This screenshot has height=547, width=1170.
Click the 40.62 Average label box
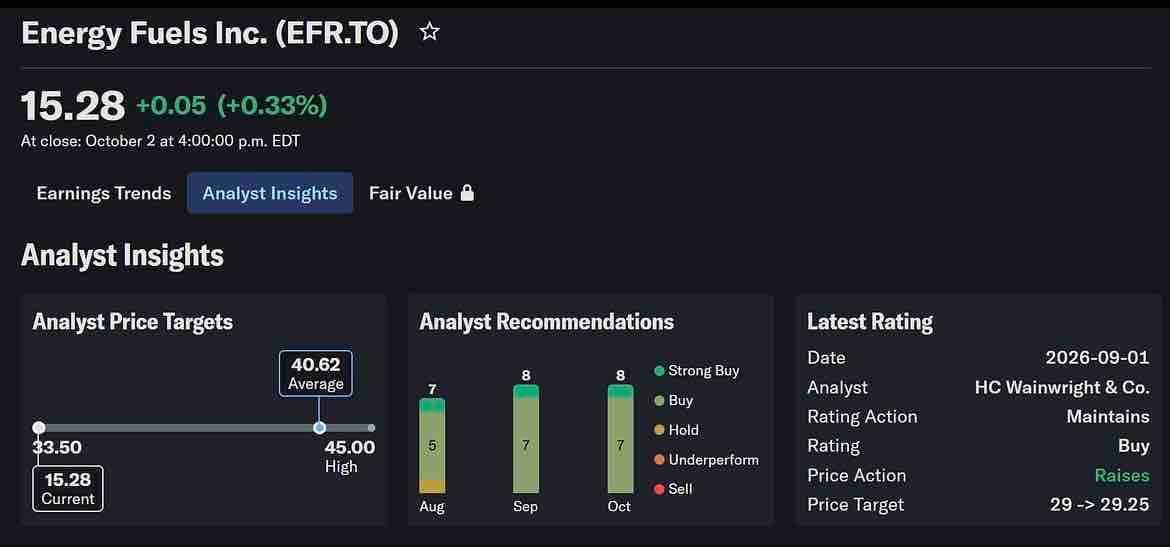[316, 373]
